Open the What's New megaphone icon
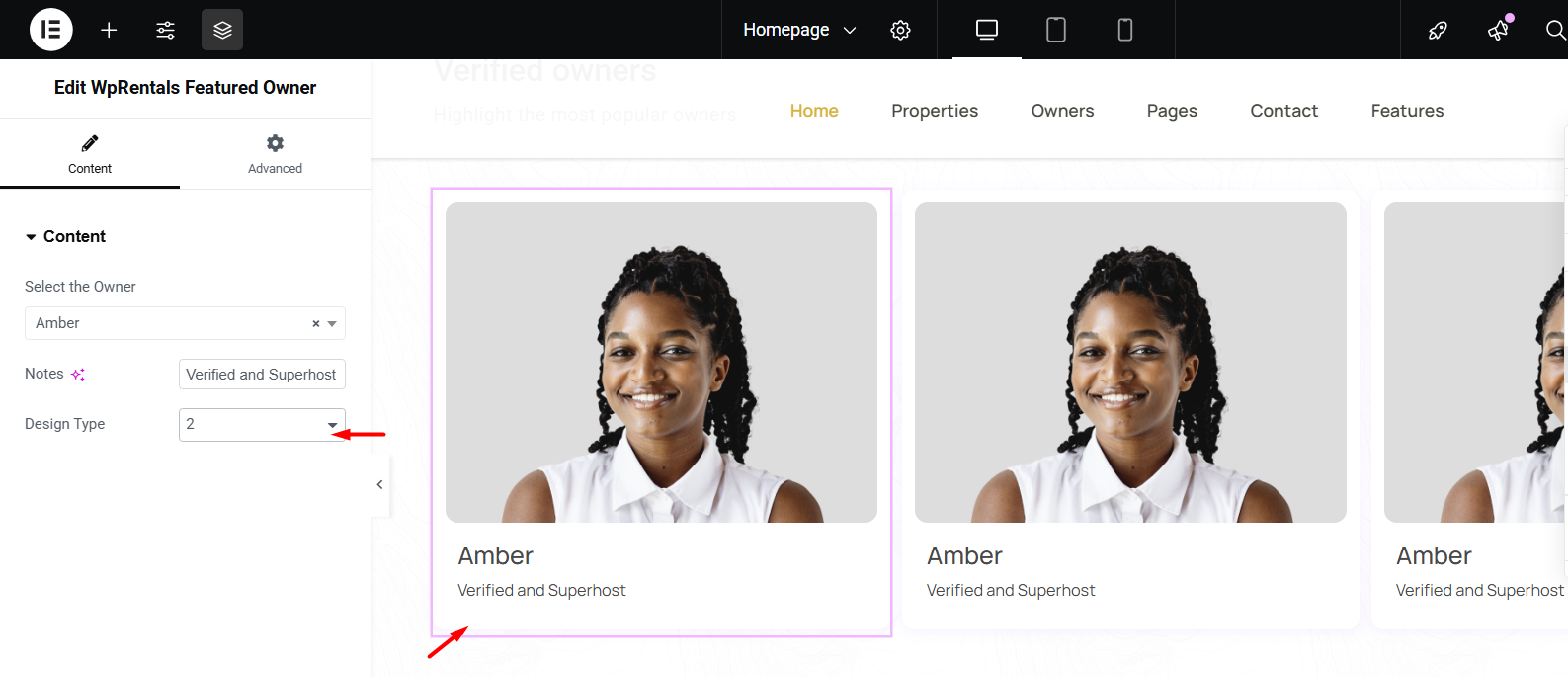 click(1498, 30)
